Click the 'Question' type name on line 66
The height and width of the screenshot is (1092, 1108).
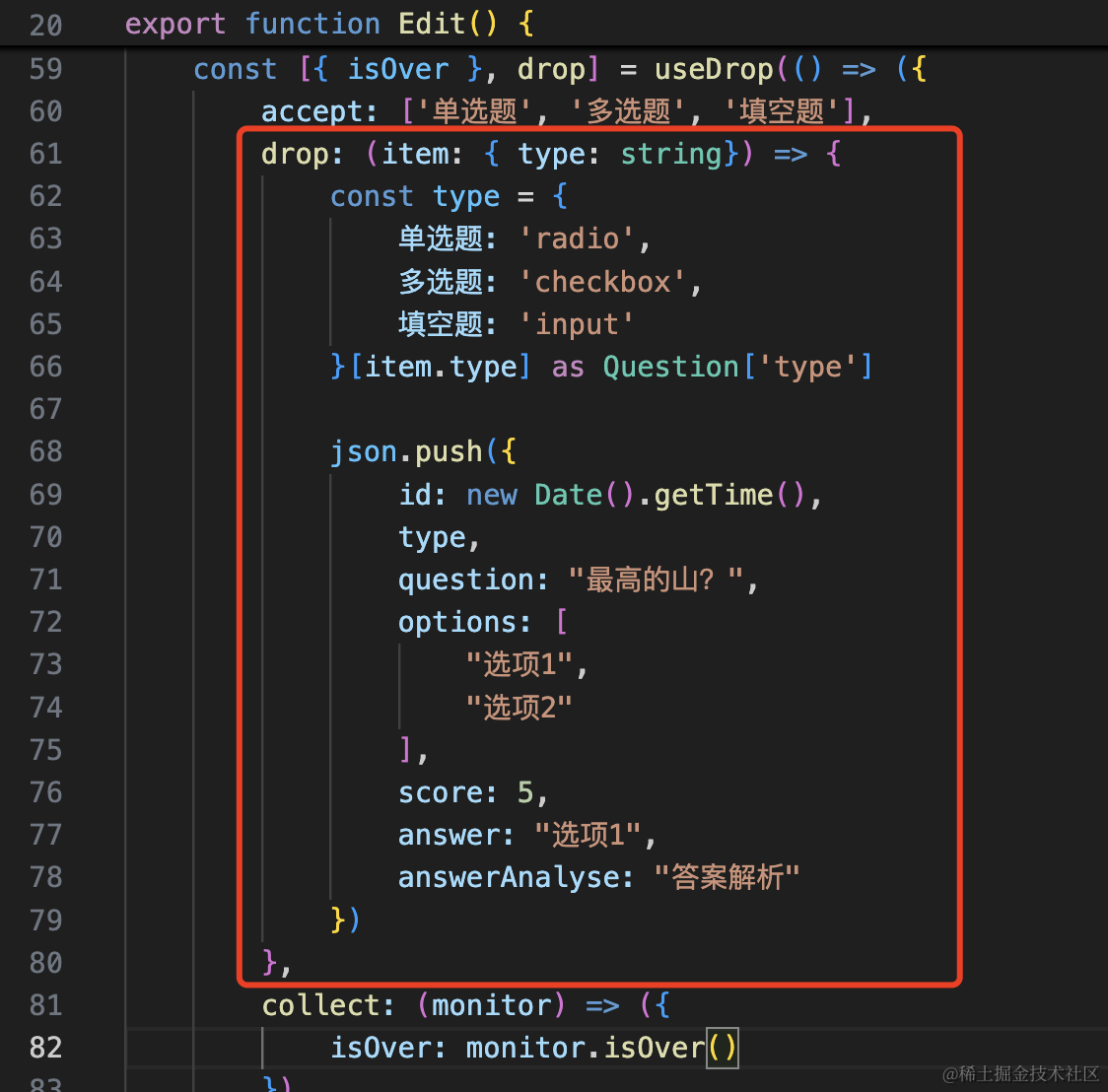click(x=670, y=367)
